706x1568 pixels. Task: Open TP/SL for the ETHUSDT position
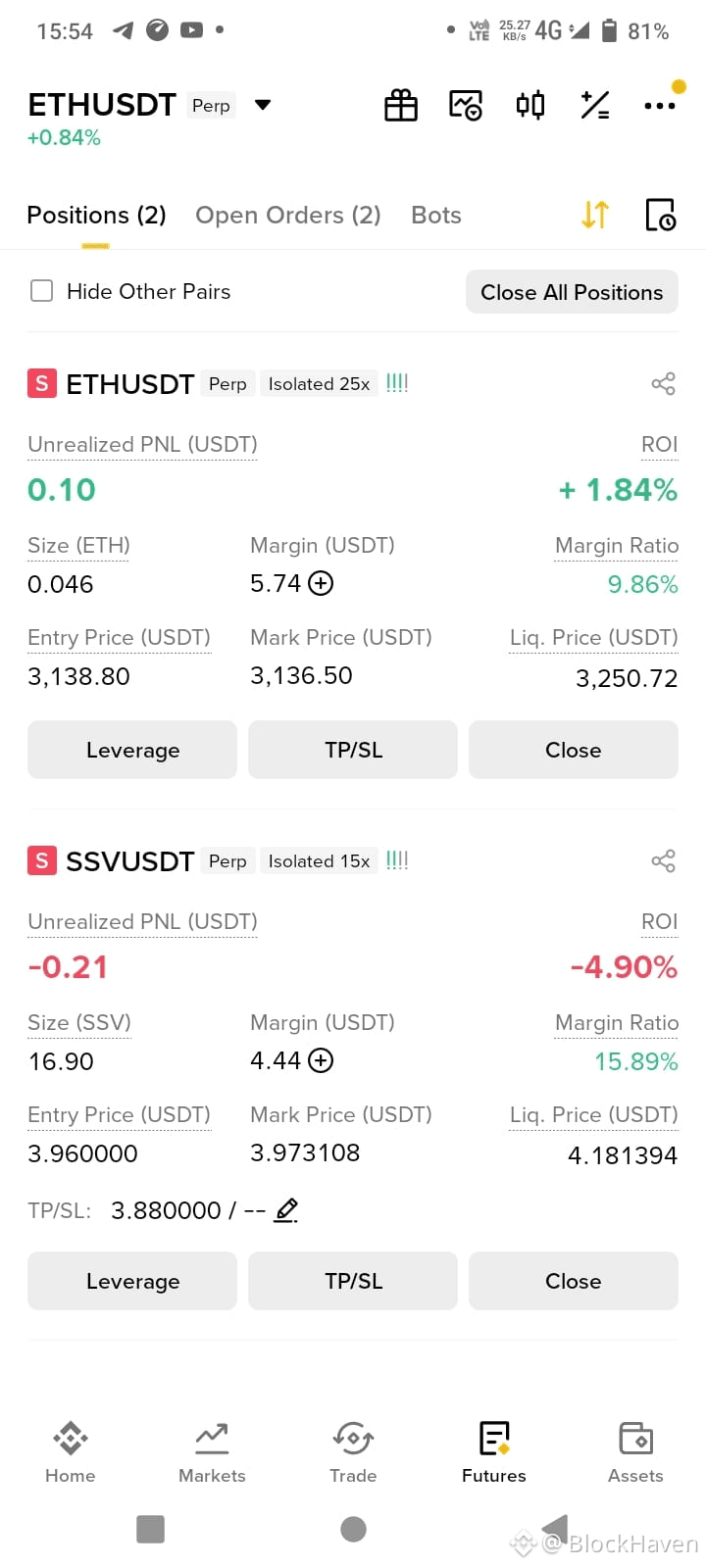click(353, 750)
